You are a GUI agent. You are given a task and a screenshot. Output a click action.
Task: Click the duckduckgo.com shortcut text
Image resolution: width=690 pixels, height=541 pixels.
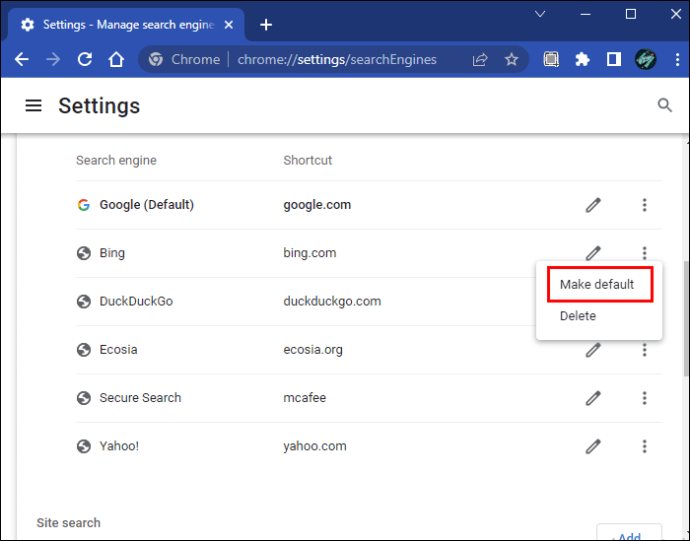(332, 302)
